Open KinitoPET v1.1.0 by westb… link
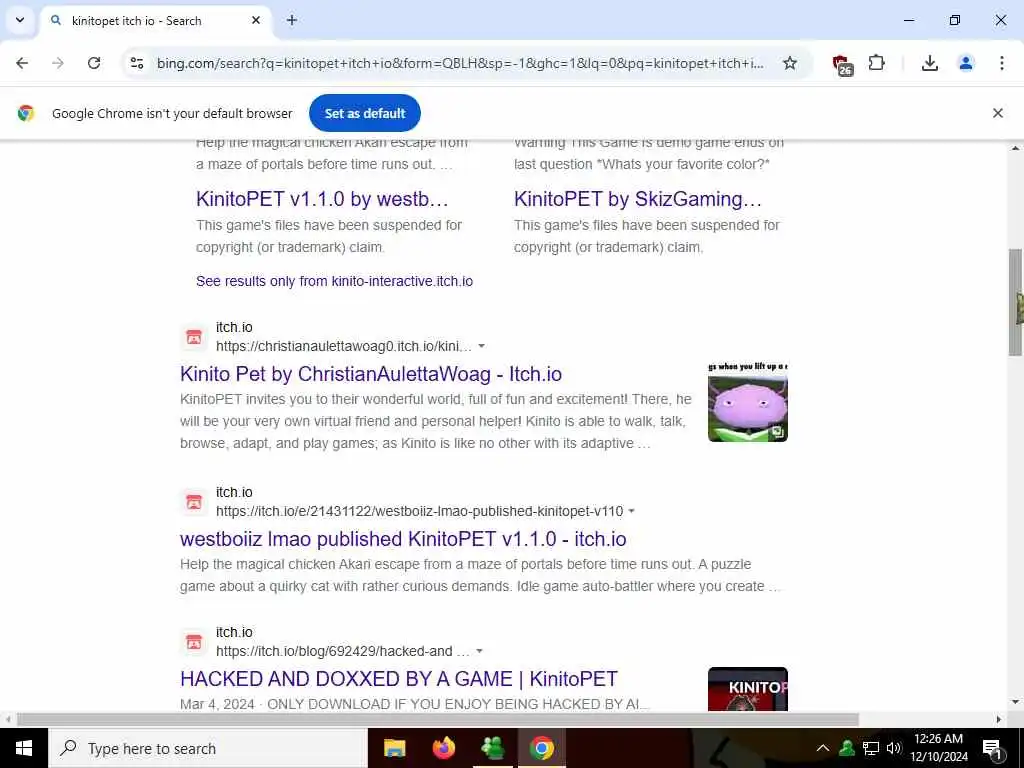Screen dimensions: 1024x768 click(x=322, y=199)
